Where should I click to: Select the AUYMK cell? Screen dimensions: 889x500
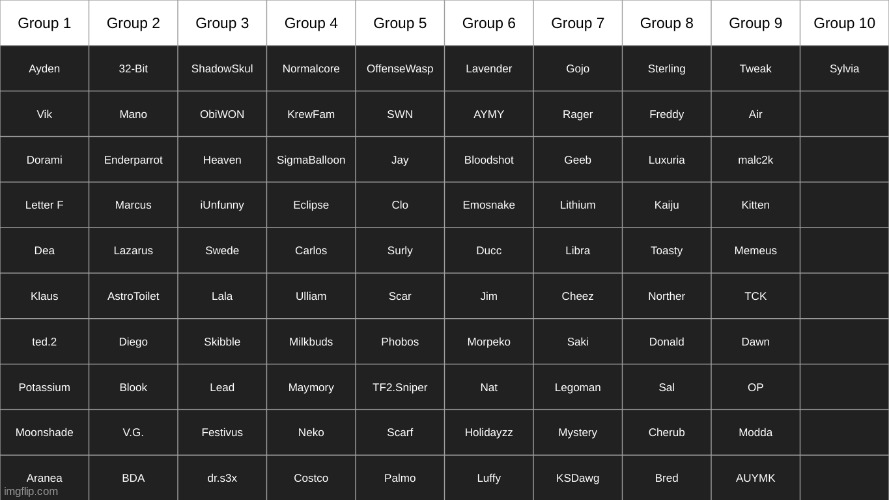pos(755,478)
